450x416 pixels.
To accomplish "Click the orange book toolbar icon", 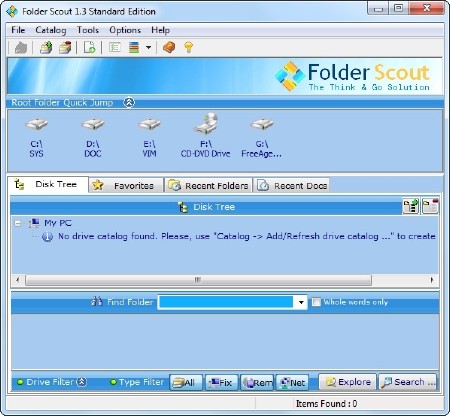I will (169, 47).
